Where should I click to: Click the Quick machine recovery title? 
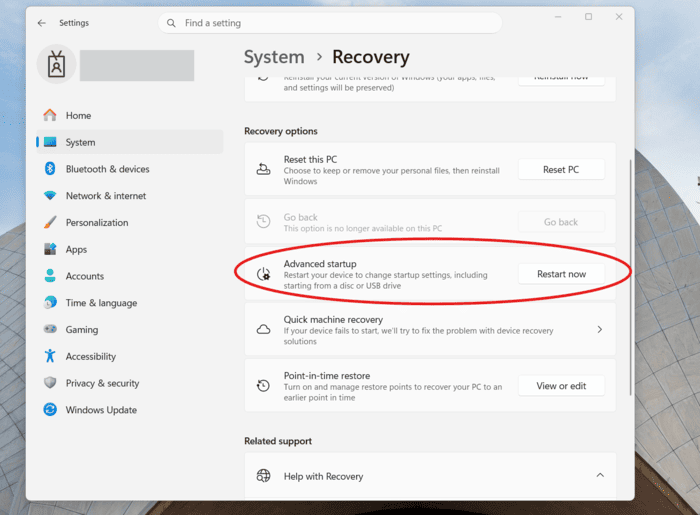tap(333, 320)
